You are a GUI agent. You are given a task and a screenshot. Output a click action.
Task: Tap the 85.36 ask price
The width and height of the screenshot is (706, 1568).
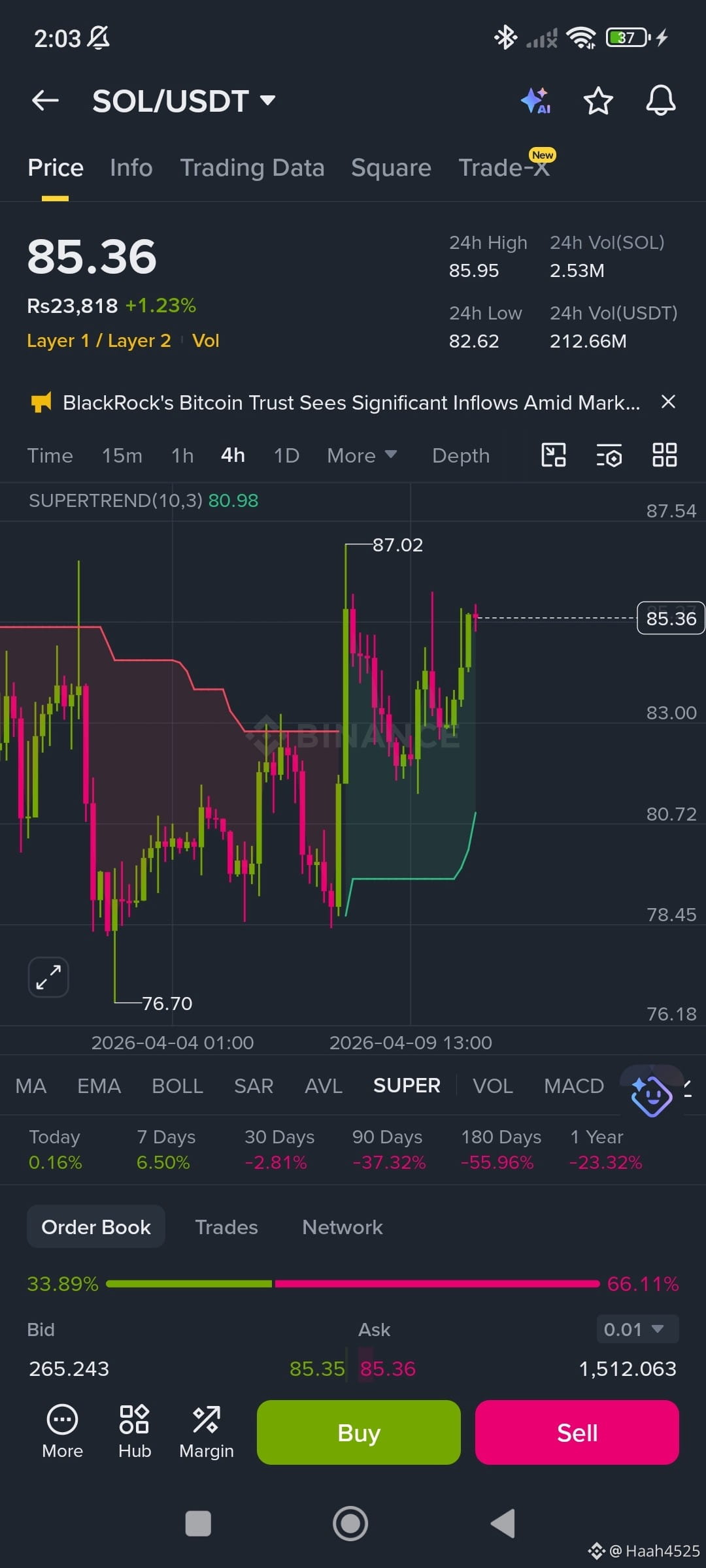pos(388,1369)
